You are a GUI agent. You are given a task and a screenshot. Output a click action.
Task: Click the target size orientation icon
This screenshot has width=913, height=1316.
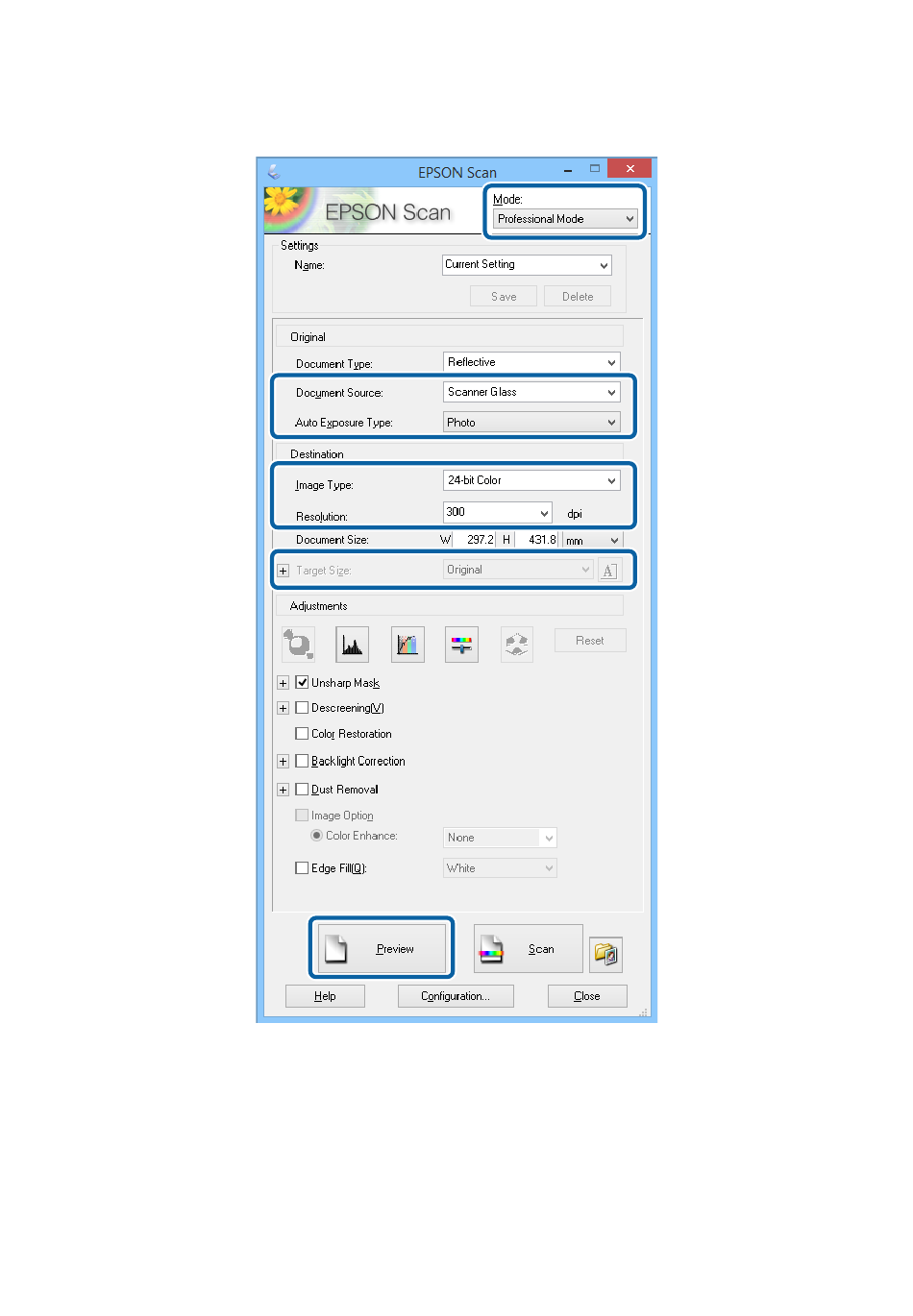[609, 571]
